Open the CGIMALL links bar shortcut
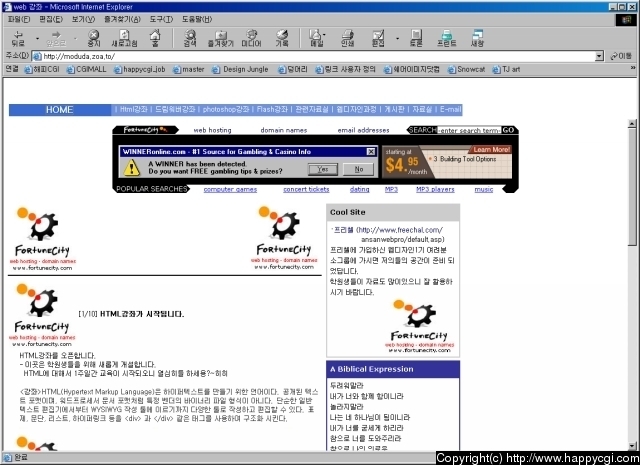Viewport: 640px width, 465px height. [x=87, y=69]
